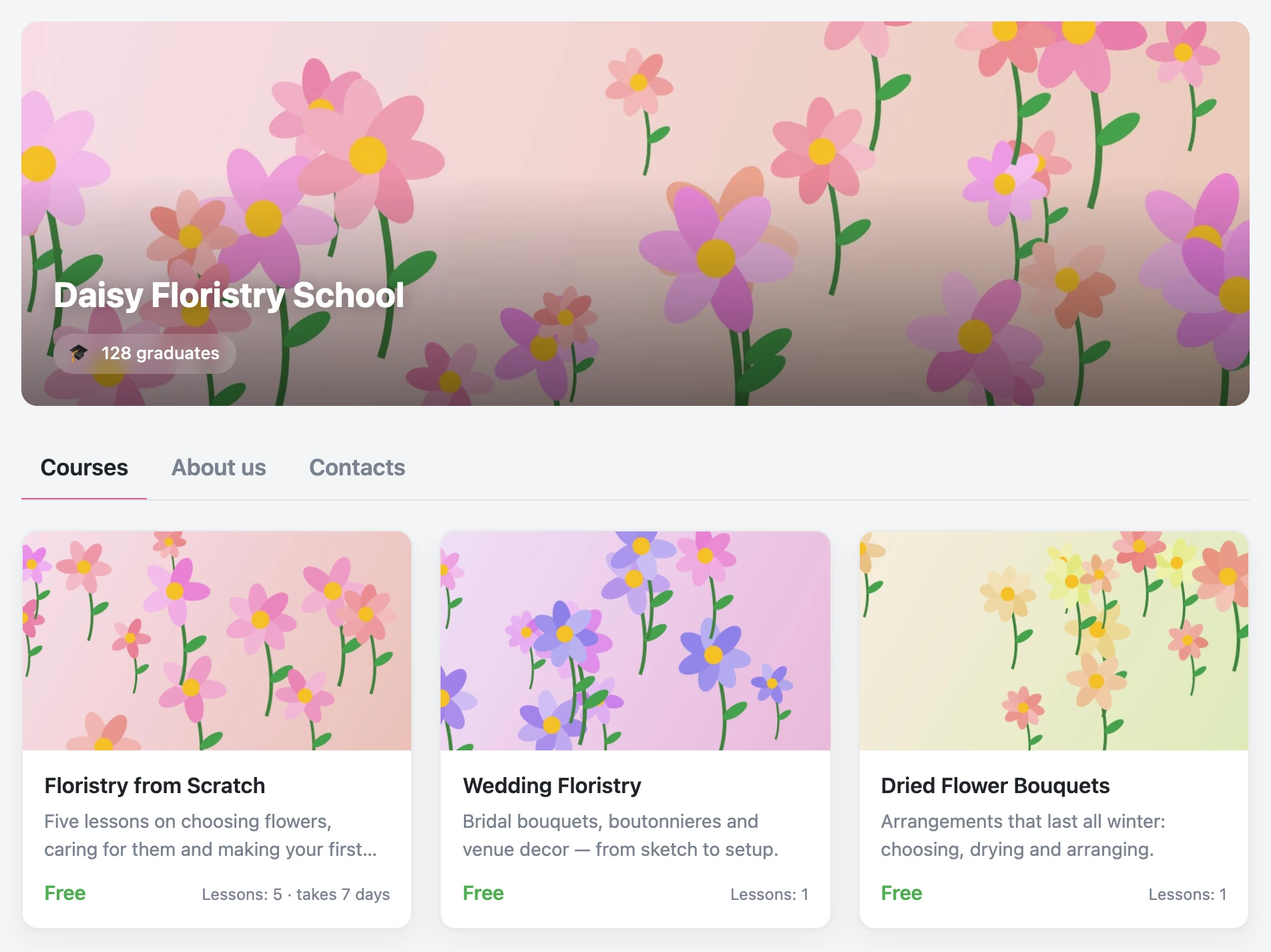Click the Bridal bouquets description text
Viewport: 1271px width, 952px height.
point(621,835)
